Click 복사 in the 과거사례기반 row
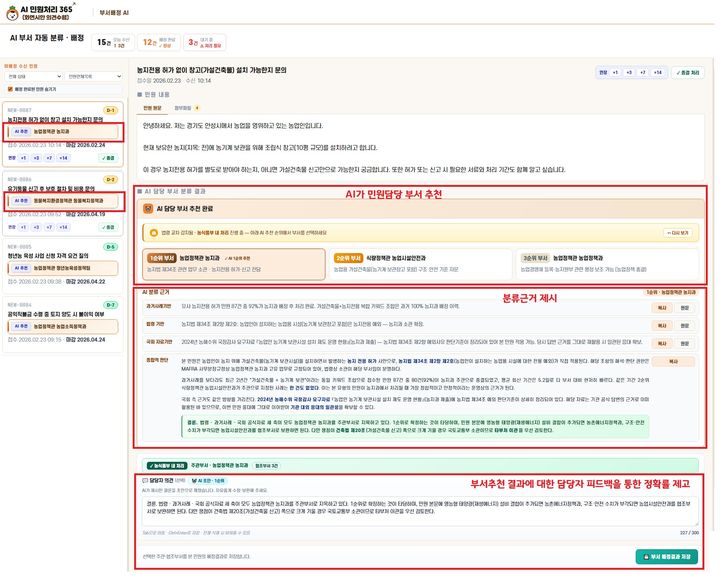Screen dimensions: 720x585 (x=662, y=308)
